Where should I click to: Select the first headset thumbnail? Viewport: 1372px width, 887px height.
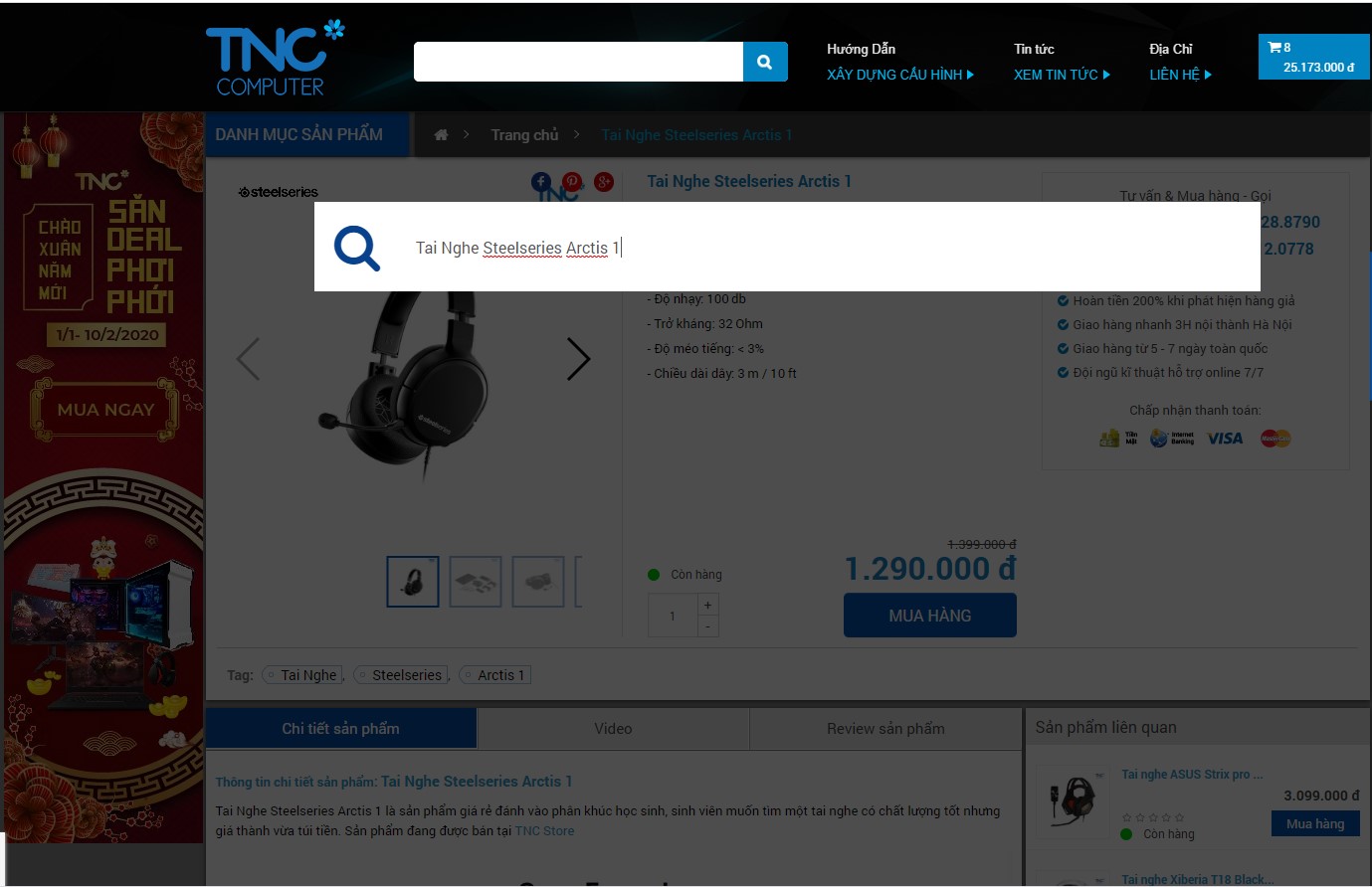coord(413,582)
